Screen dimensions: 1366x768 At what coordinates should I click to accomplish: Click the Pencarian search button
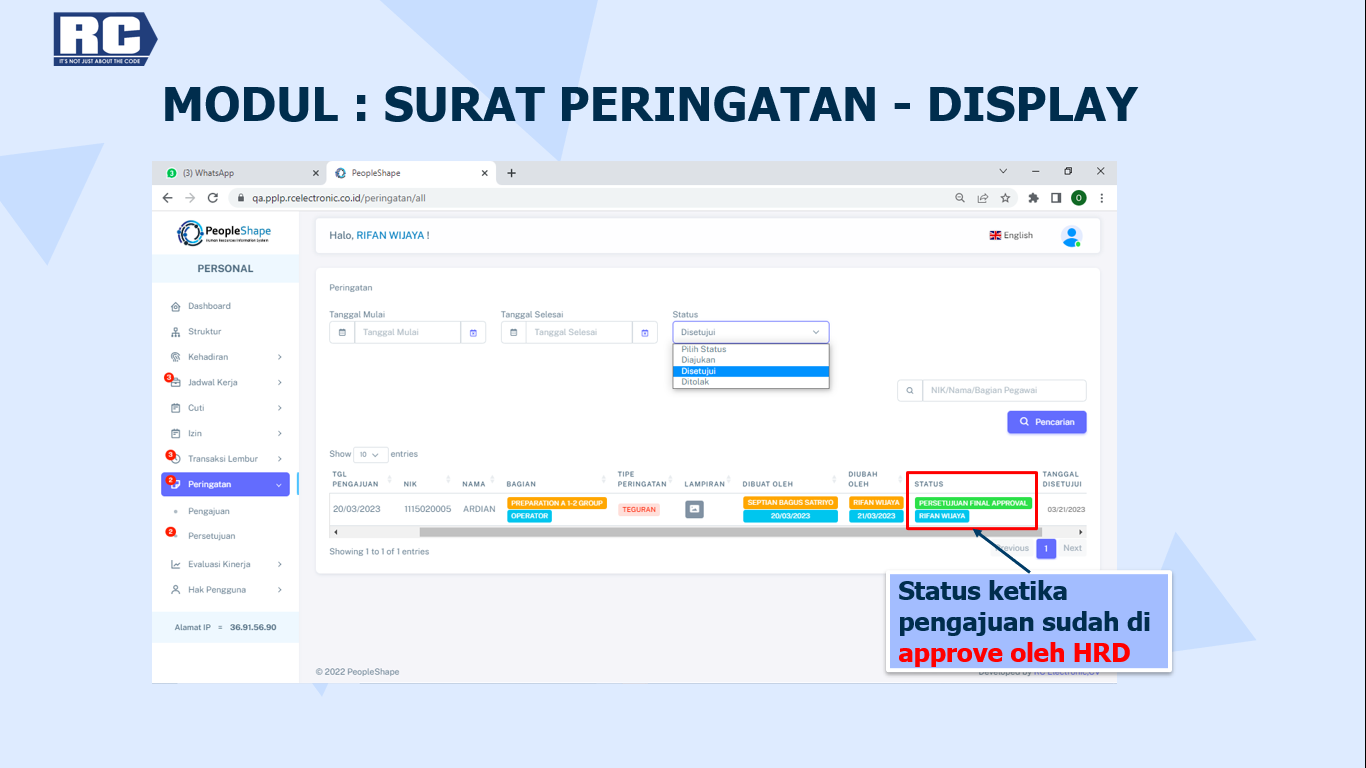click(x=1046, y=422)
